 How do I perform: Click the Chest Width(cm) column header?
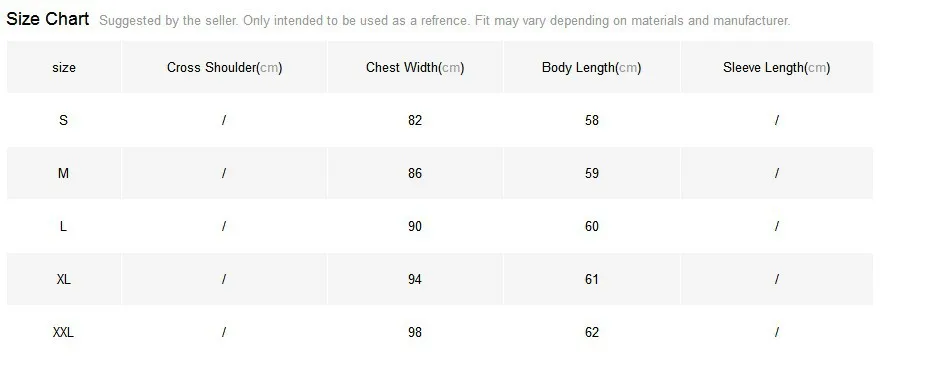tap(415, 68)
